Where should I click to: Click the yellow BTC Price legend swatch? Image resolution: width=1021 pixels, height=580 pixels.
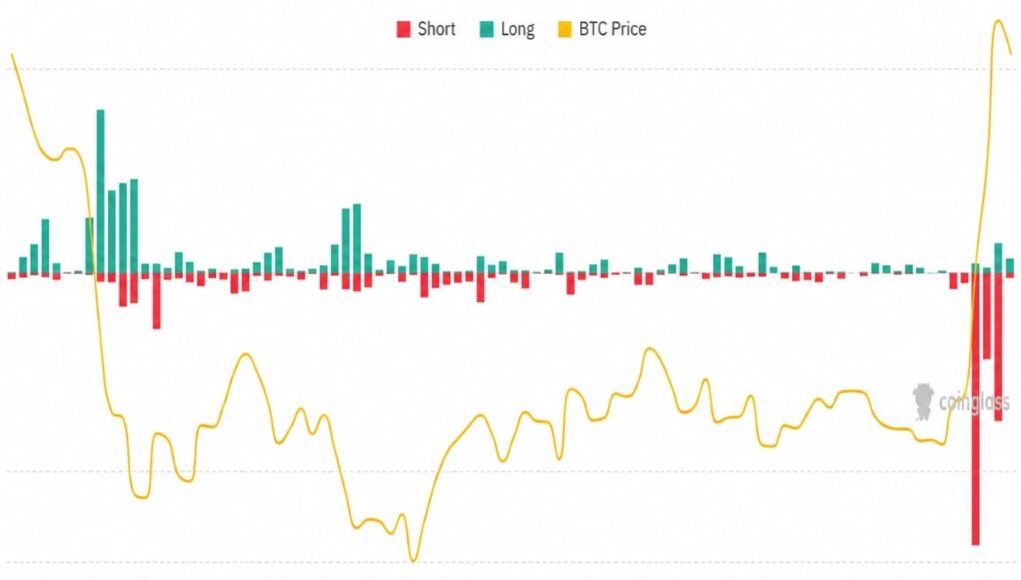(x=565, y=29)
